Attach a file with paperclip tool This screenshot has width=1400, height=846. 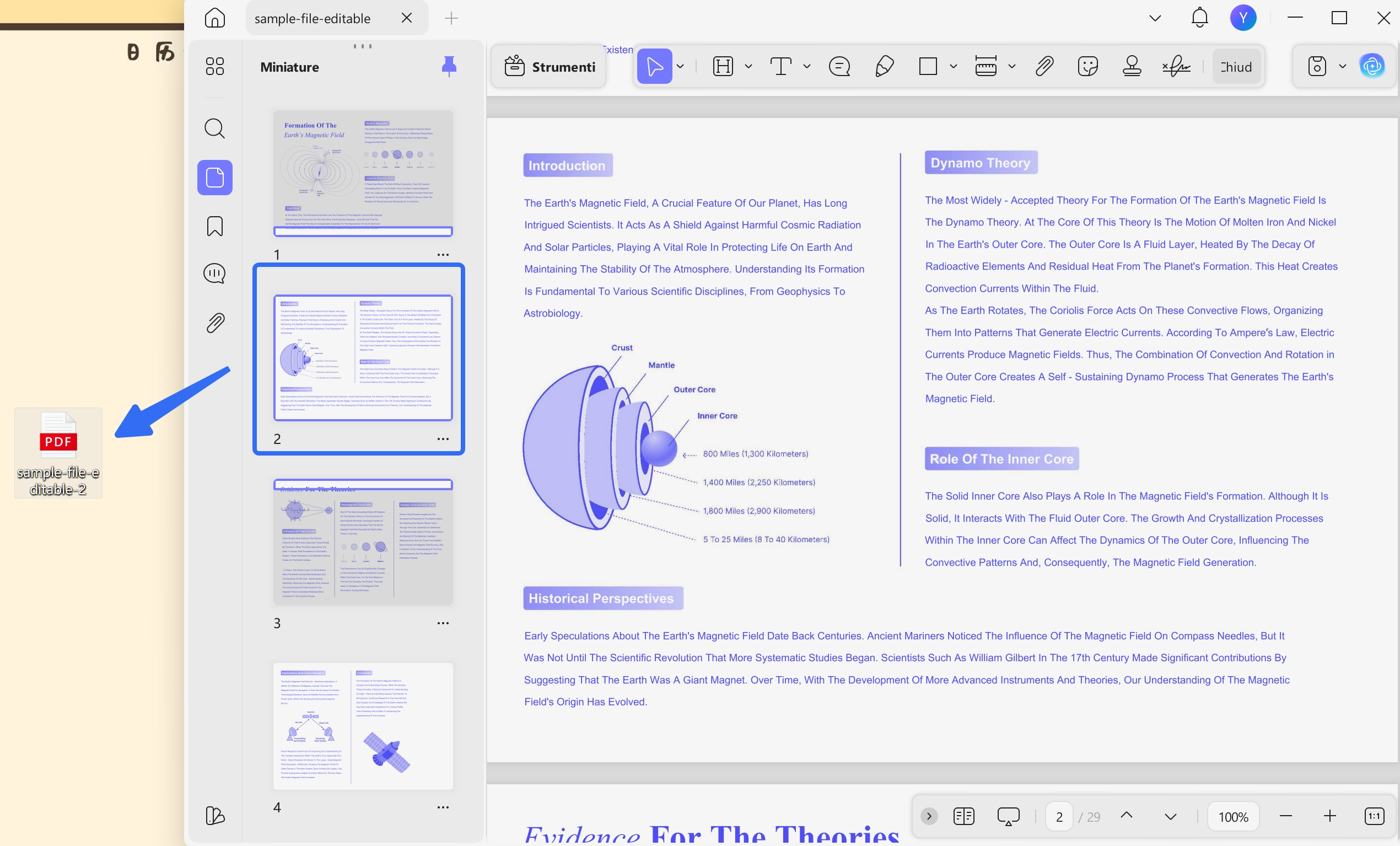[x=1044, y=67]
